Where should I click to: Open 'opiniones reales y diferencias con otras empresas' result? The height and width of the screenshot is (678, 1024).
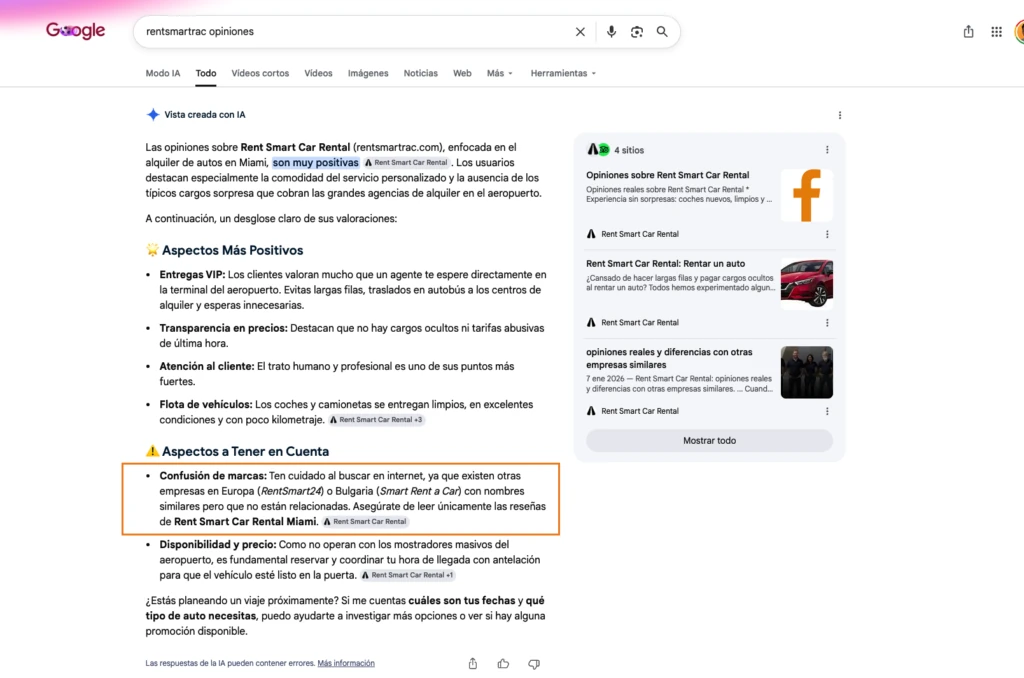(669, 359)
